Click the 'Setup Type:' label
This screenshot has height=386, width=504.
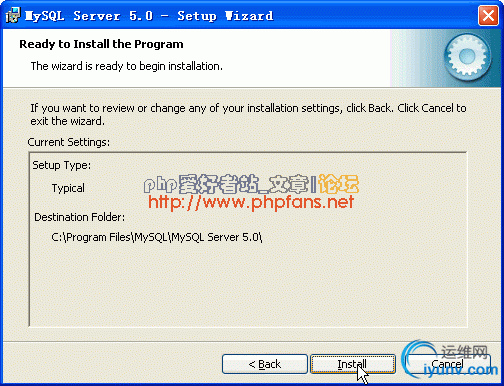point(62,165)
